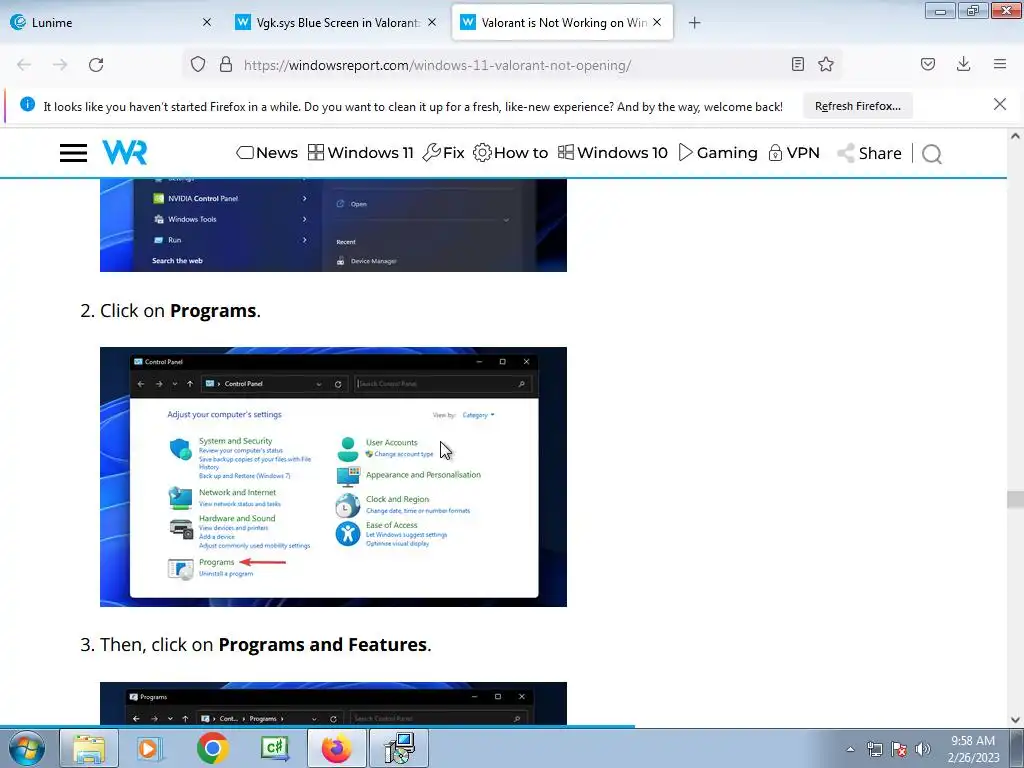Open a new tab with plus button

tap(694, 23)
